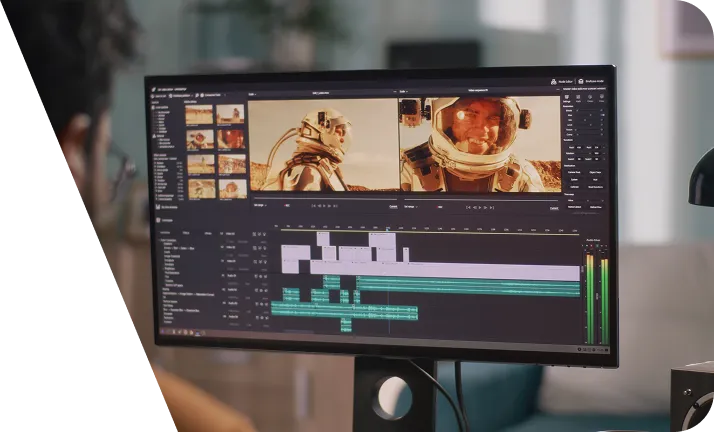Viewport: 714px width, 432px height.
Task: Select the dark red close-up face thumbnail
Action: coord(231,139)
